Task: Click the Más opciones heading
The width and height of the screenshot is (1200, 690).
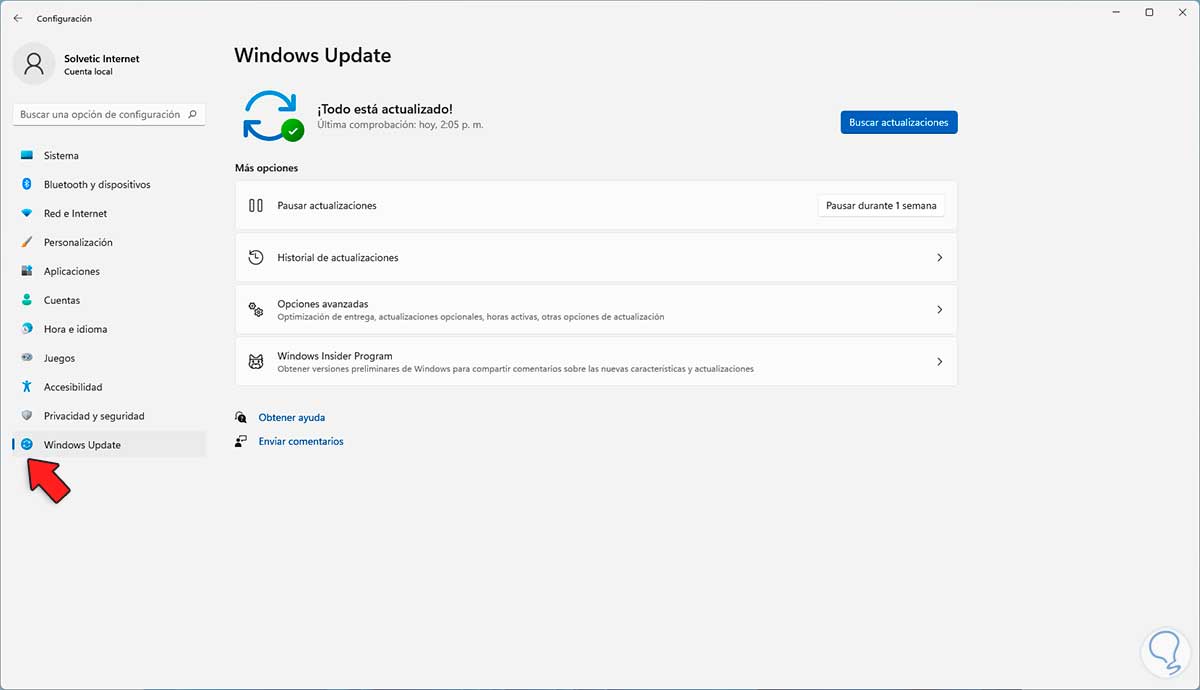Action: (267, 169)
